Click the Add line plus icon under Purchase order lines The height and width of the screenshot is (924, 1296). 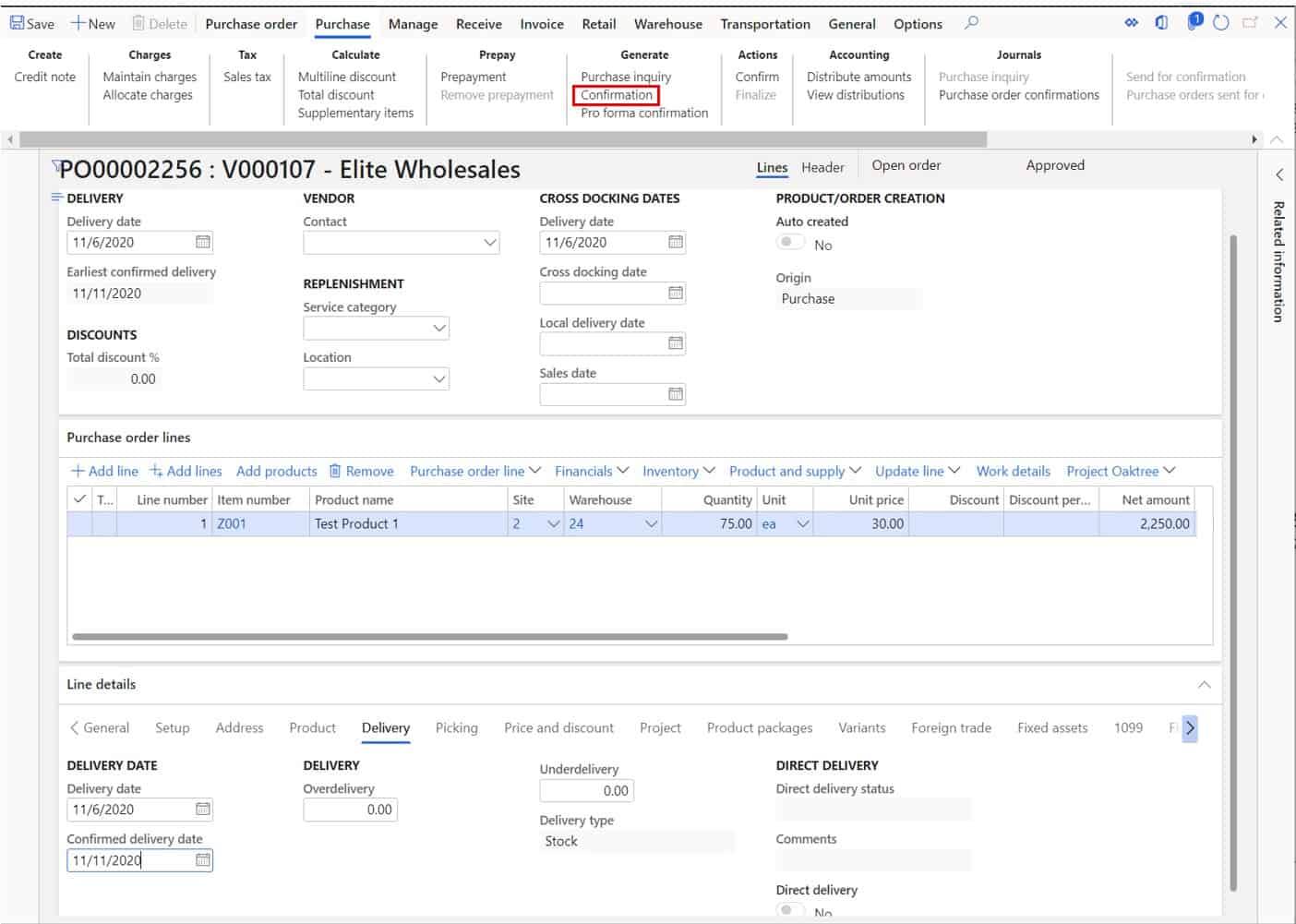click(x=78, y=471)
